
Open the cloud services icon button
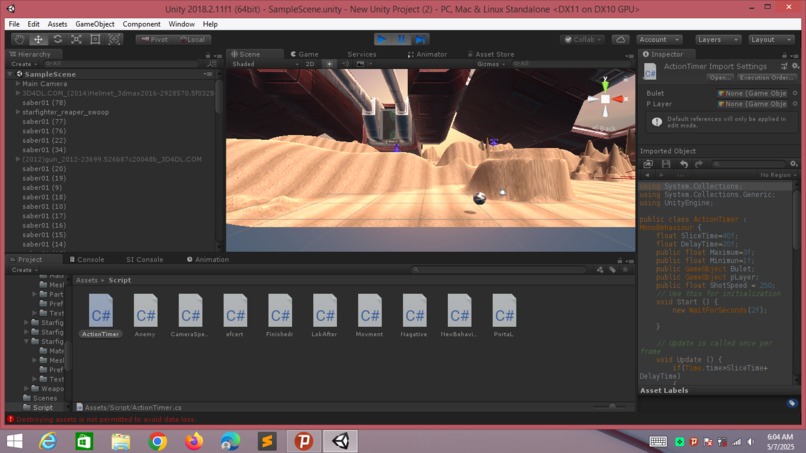[620, 40]
